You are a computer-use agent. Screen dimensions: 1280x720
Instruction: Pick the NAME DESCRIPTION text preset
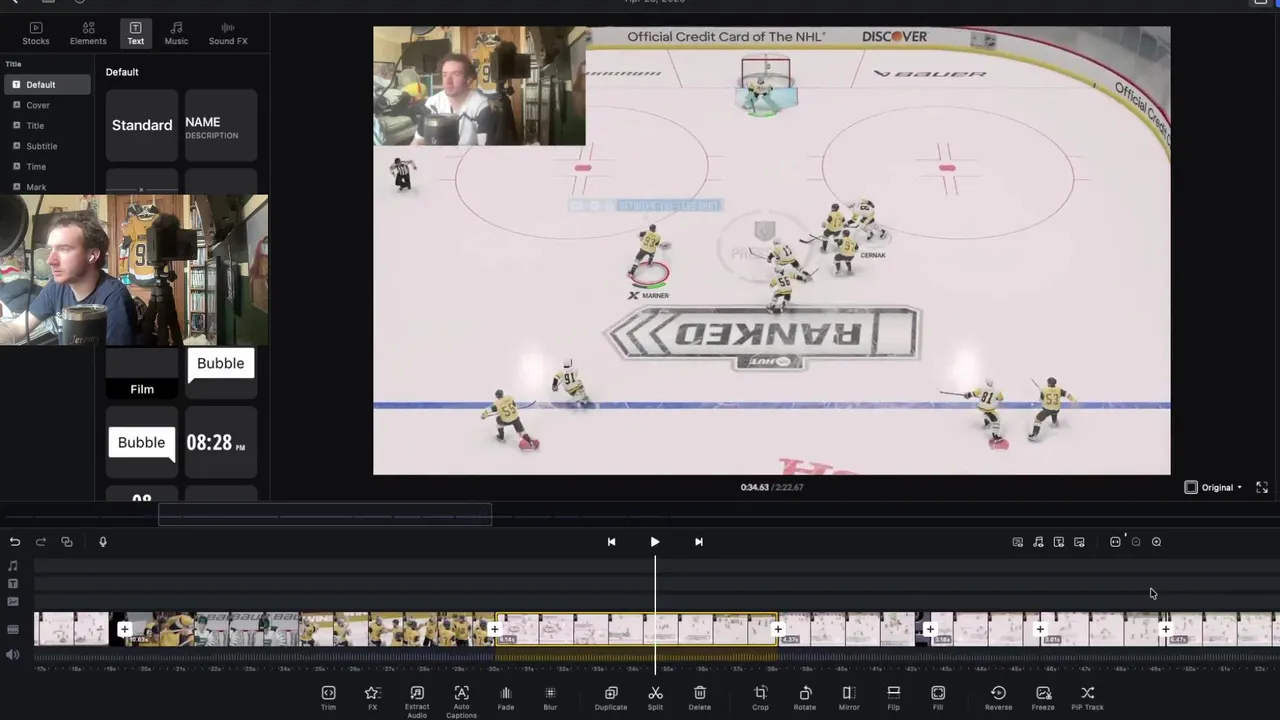(x=220, y=125)
